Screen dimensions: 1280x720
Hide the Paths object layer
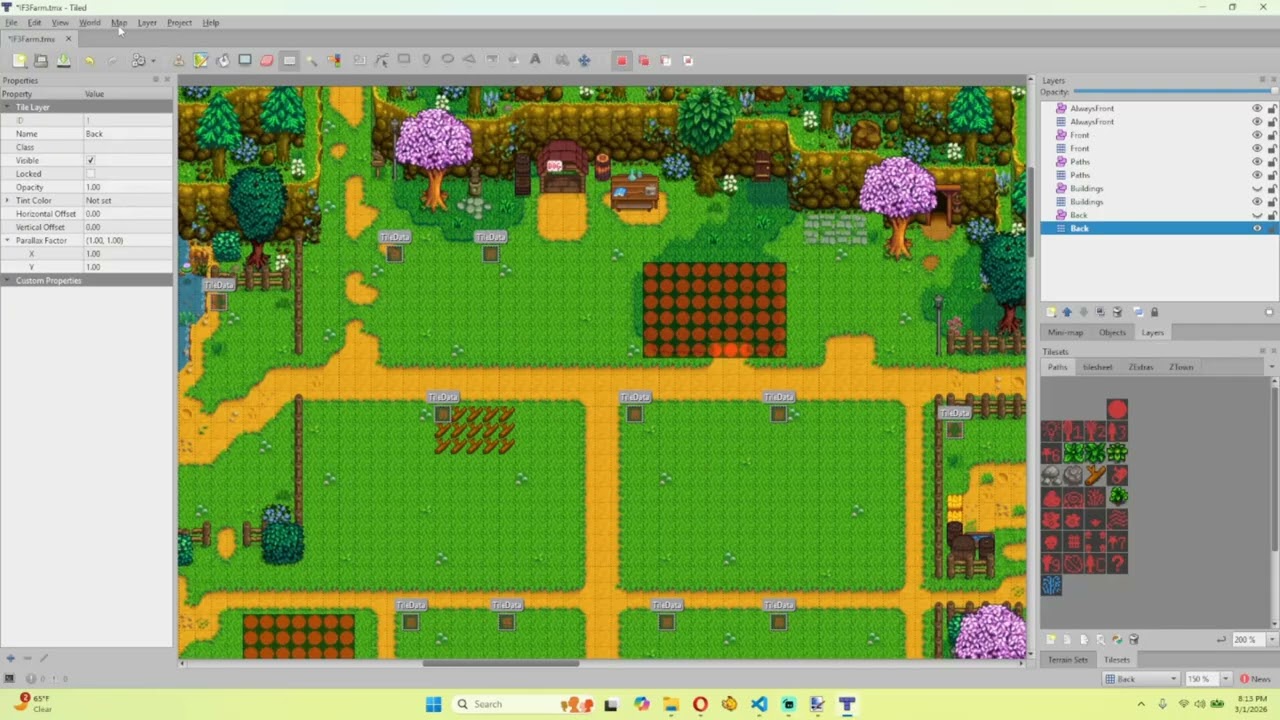point(1257,162)
